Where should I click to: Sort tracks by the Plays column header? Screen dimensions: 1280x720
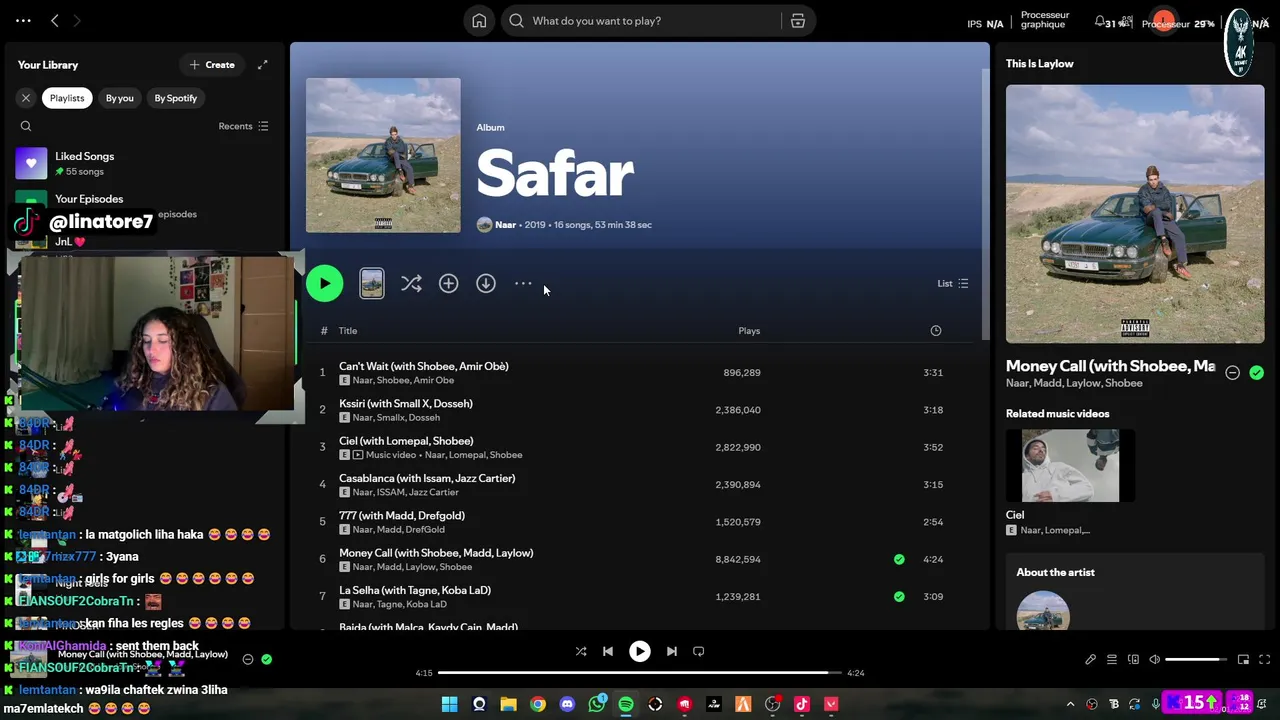(x=749, y=331)
